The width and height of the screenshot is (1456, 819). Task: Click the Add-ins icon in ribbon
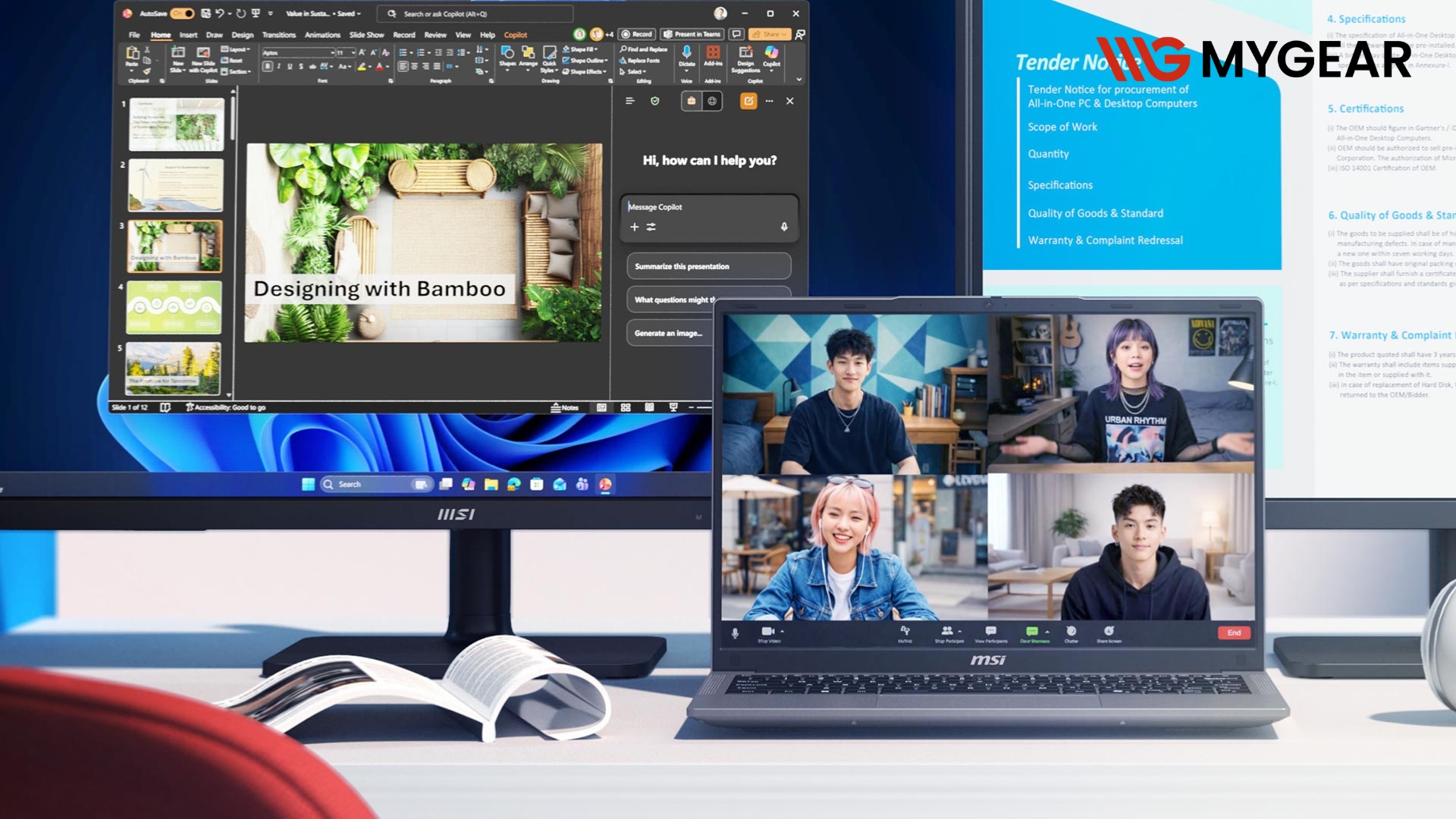click(x=713, y=55)
